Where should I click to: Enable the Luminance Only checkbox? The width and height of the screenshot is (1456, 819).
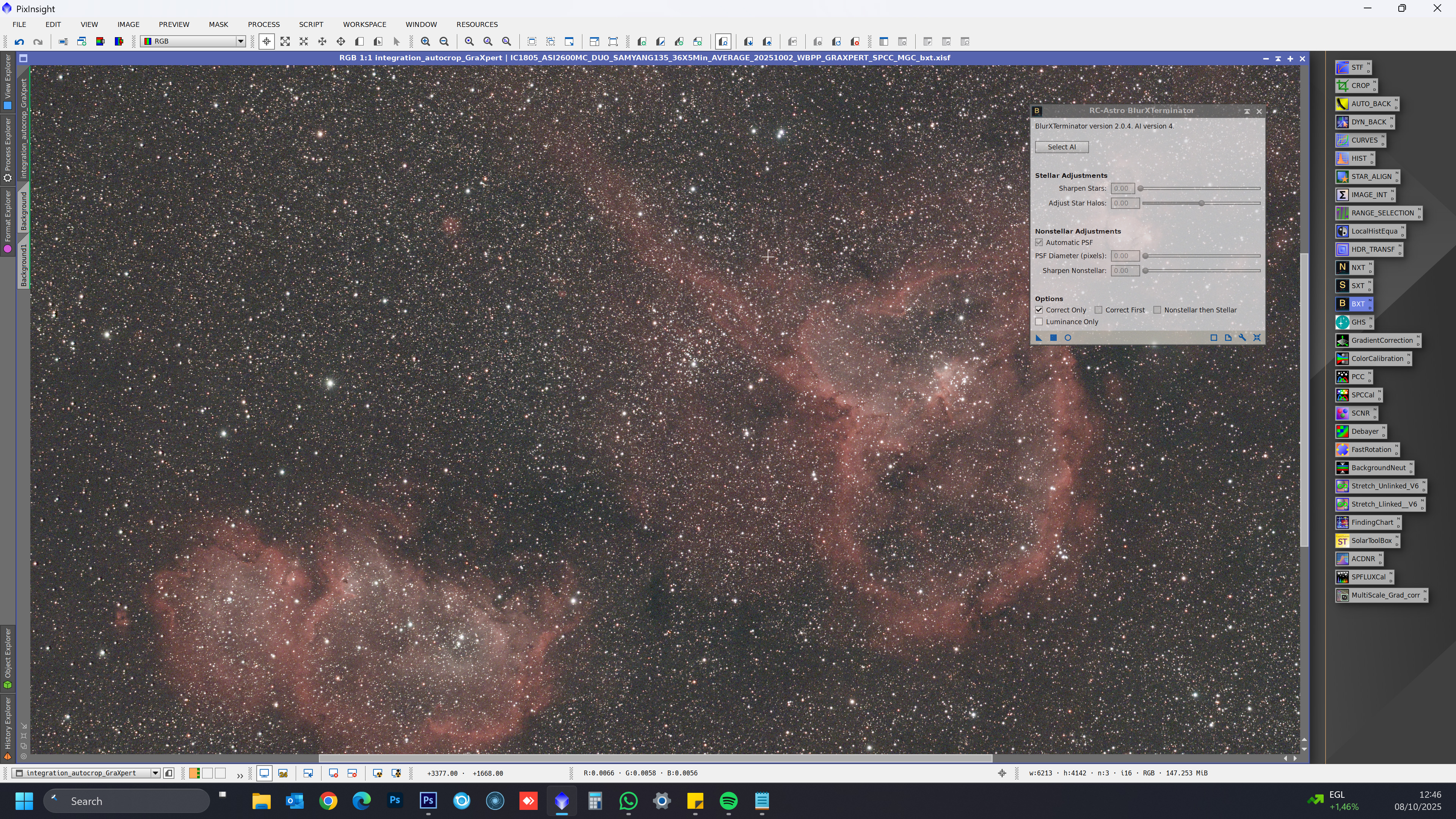tap(1039, 322)
